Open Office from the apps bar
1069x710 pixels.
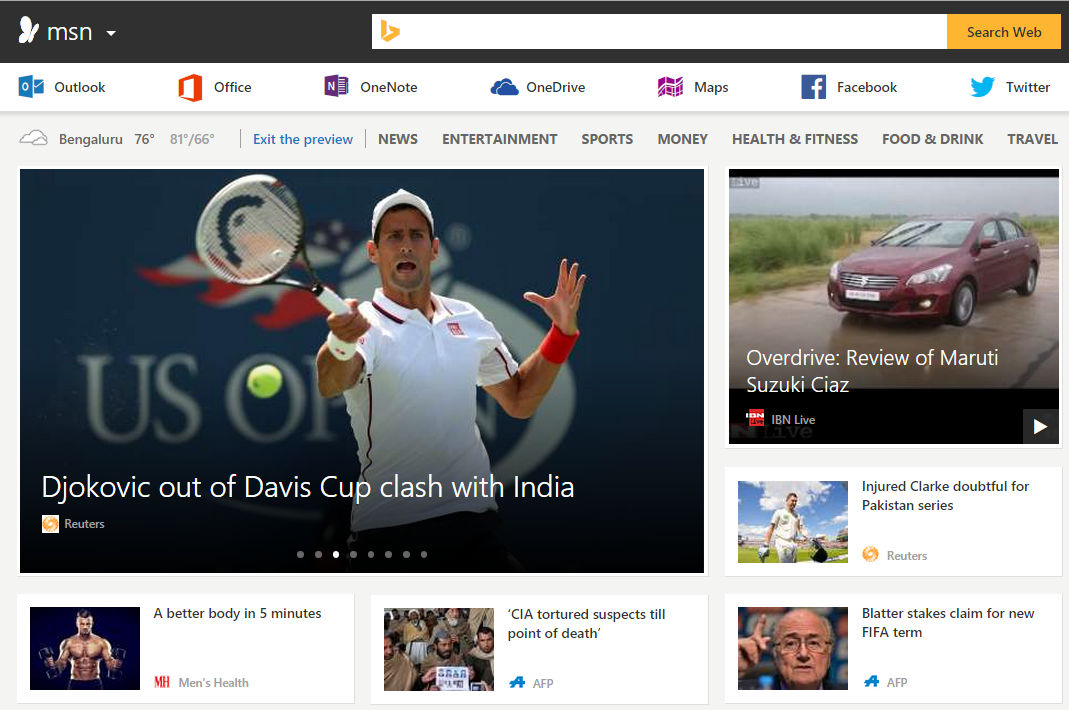(x=214, y=87)
